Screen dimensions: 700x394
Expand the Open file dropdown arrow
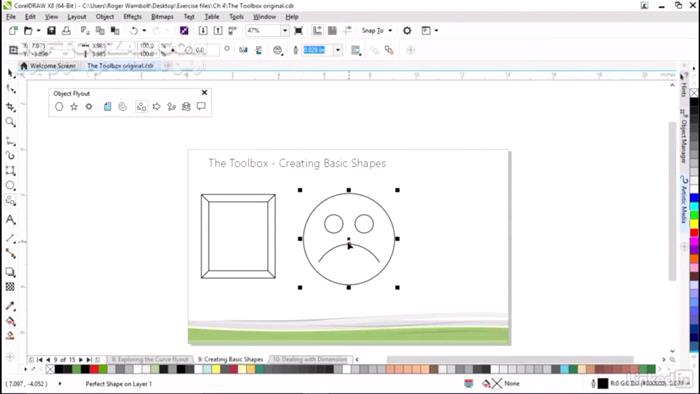(x=38, y=30)
